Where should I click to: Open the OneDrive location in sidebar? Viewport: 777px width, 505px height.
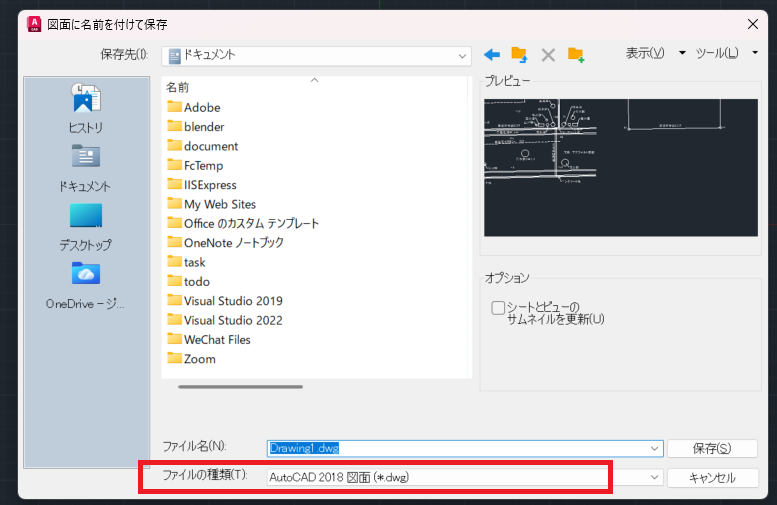click(85, 285)
